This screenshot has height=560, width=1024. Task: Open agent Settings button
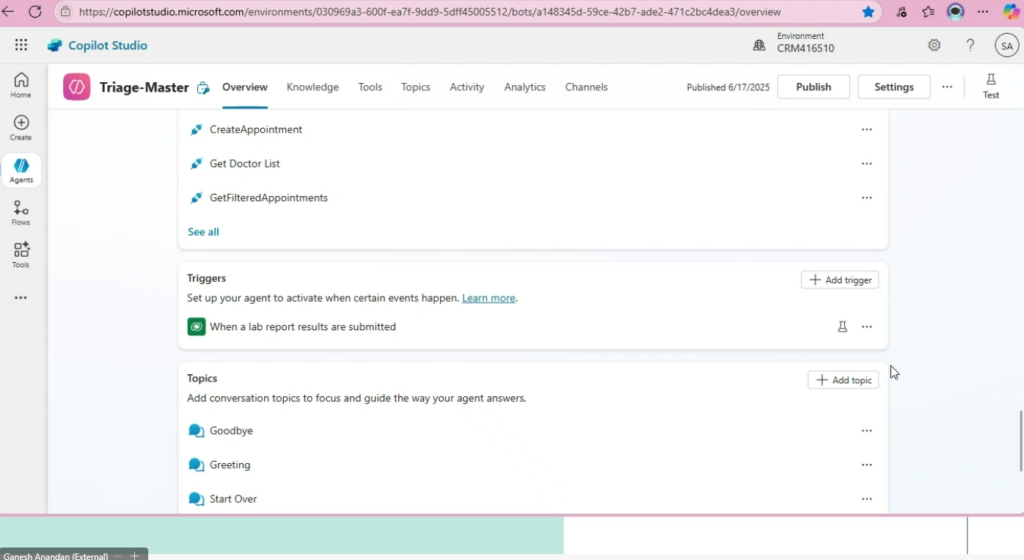(894, 87)
